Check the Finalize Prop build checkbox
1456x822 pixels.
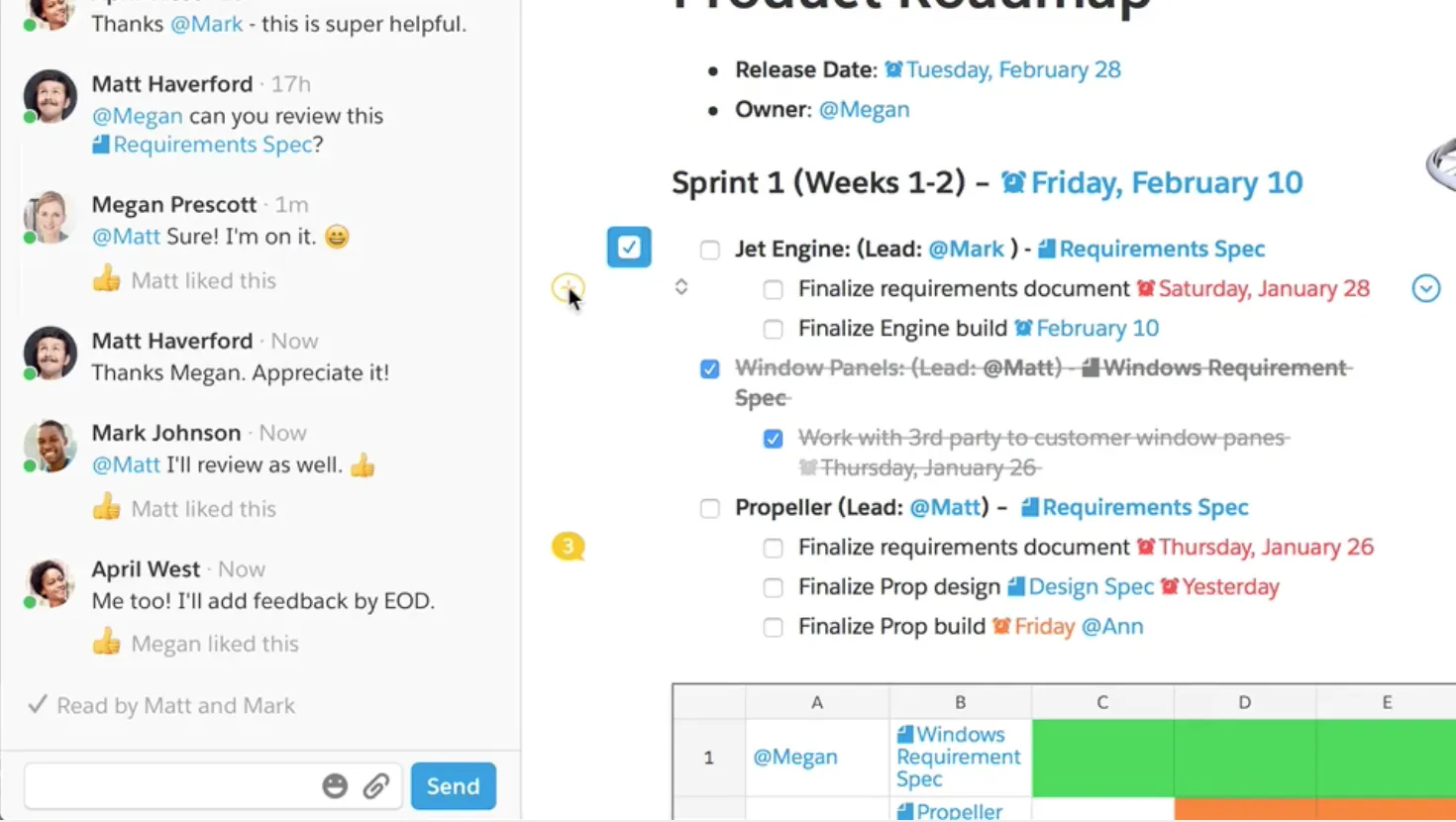[x=774, y=627]
